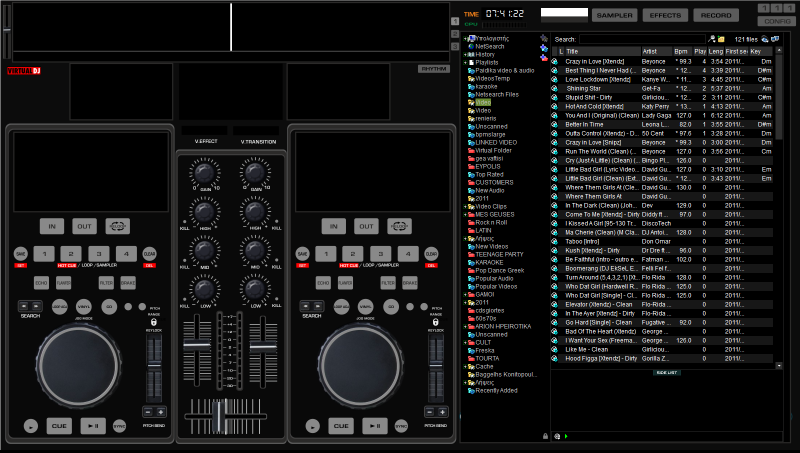The height and width of the screenshot is (453, 800).
Task: Click the monitor icon right of file count
Action: (x=775, y=39)
